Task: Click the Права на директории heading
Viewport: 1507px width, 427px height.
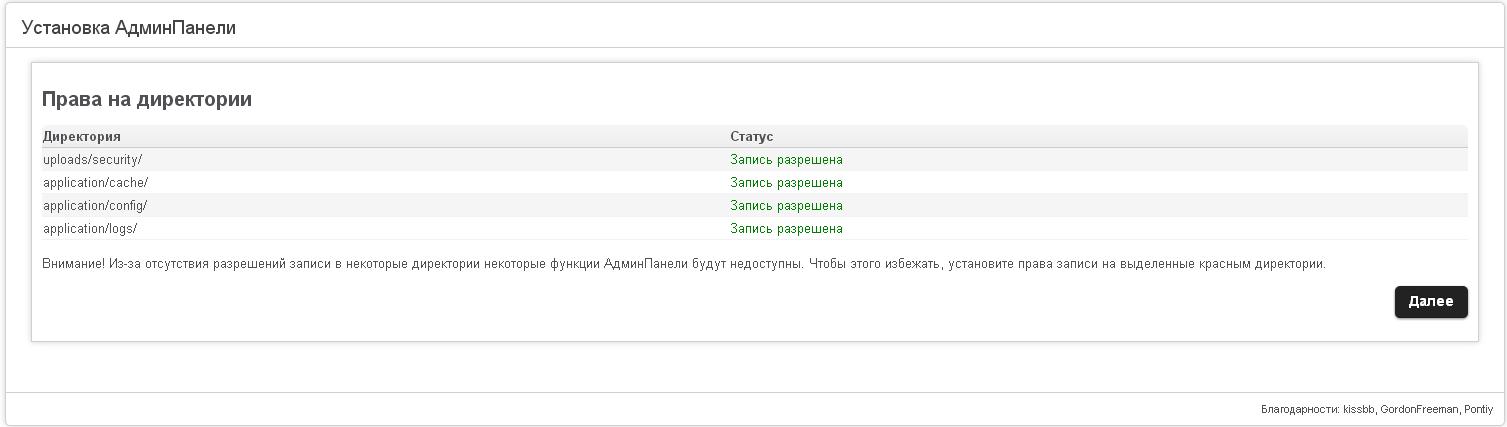Action: pos(147,100)
